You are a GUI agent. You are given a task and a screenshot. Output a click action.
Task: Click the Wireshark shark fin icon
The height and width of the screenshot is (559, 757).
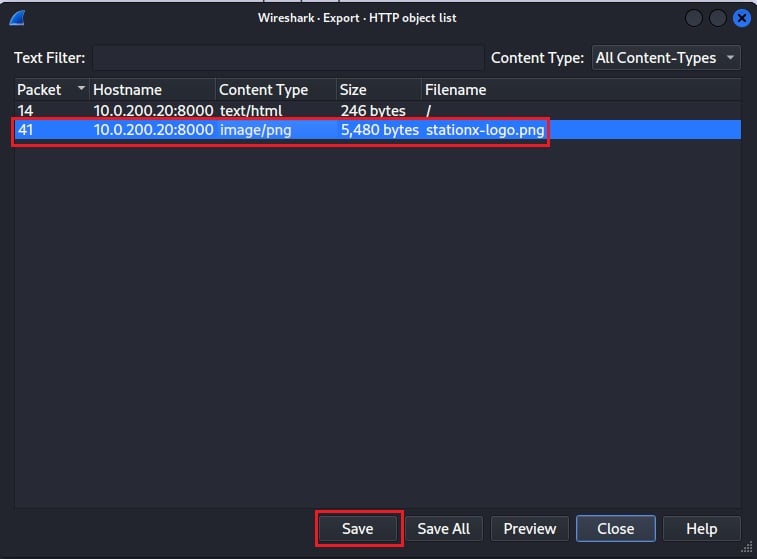17,18
